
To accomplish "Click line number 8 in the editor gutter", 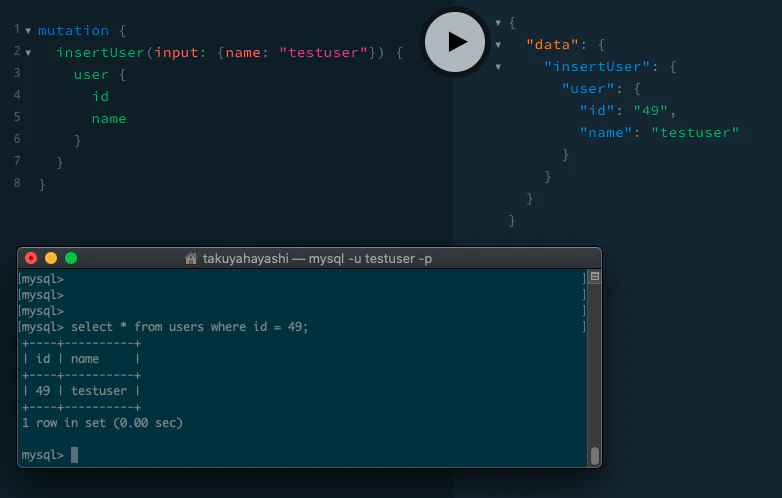I will click(17, 183).
